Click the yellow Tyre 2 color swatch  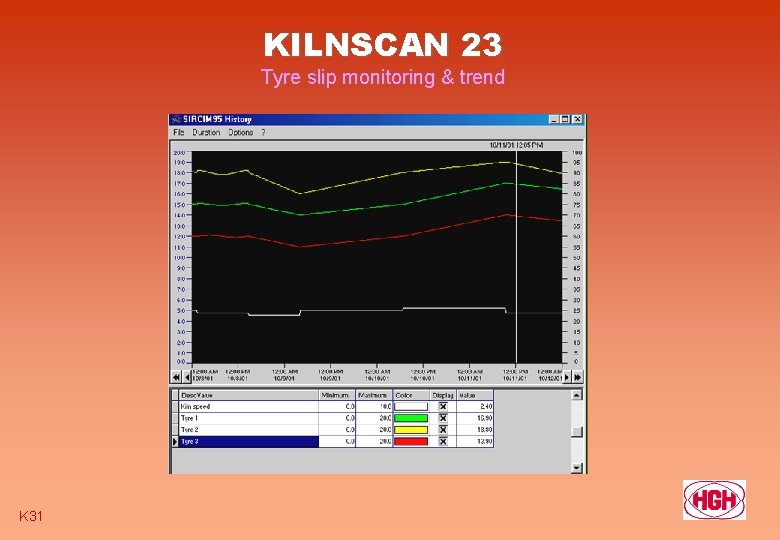point(411,430)
